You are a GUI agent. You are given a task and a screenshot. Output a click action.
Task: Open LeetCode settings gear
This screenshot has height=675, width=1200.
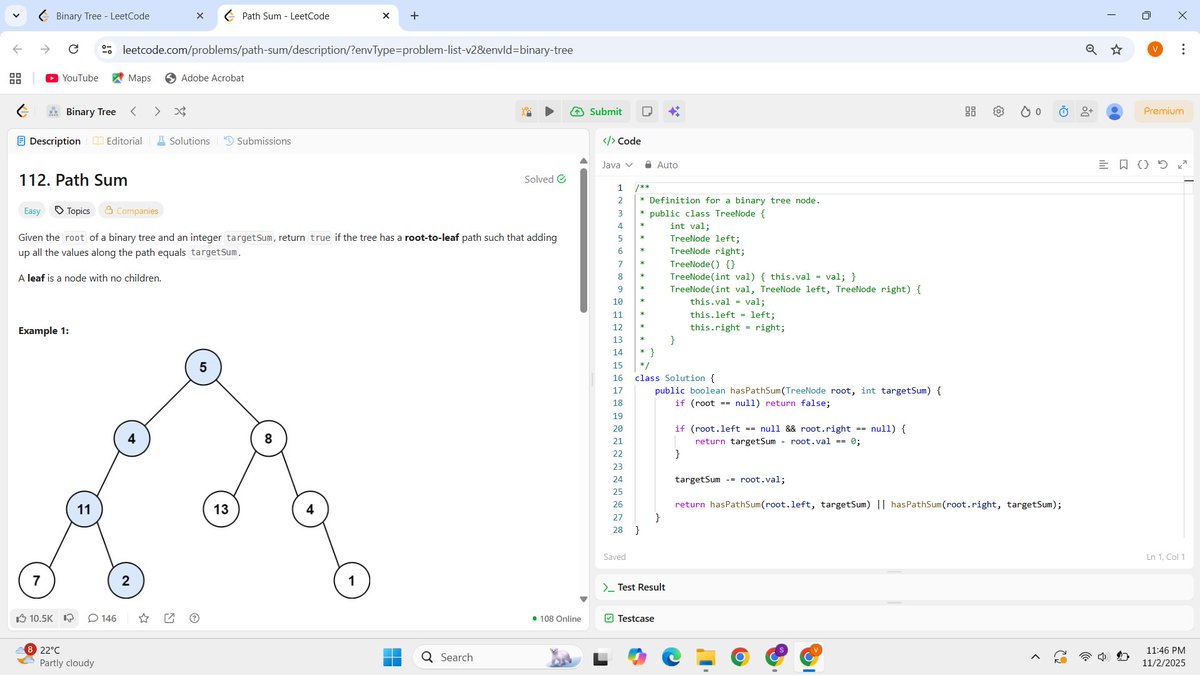(x=998, y=111)
